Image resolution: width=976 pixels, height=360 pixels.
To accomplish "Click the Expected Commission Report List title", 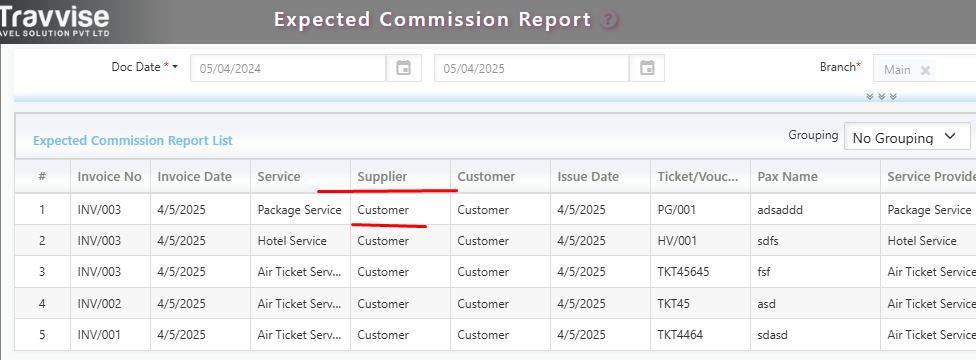I will (133, 141).
